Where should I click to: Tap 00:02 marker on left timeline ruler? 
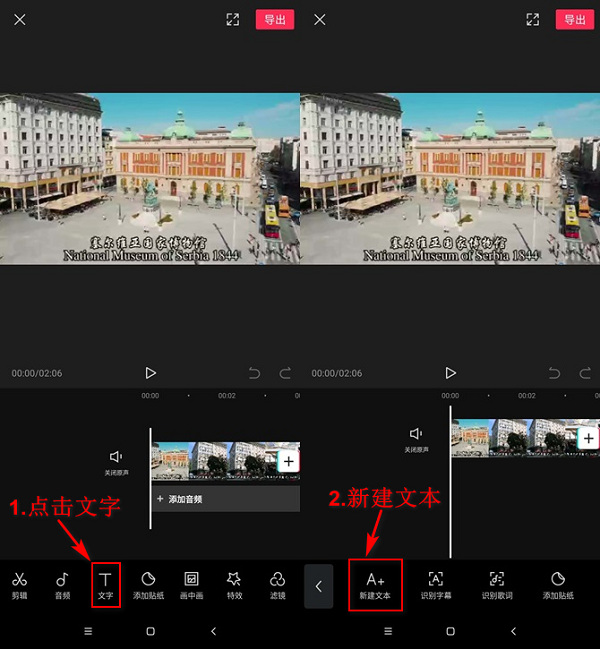pyautogui.click(x=227, y=396)
